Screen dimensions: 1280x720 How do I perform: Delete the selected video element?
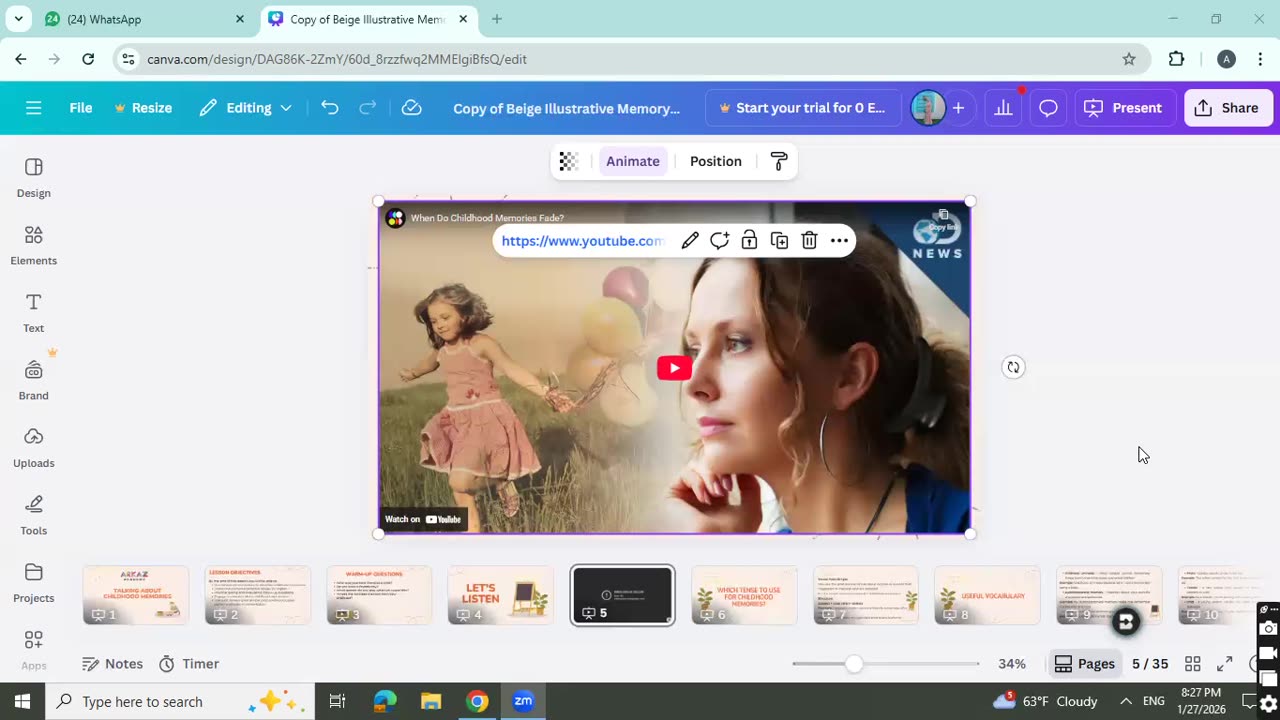click(809, 241)
